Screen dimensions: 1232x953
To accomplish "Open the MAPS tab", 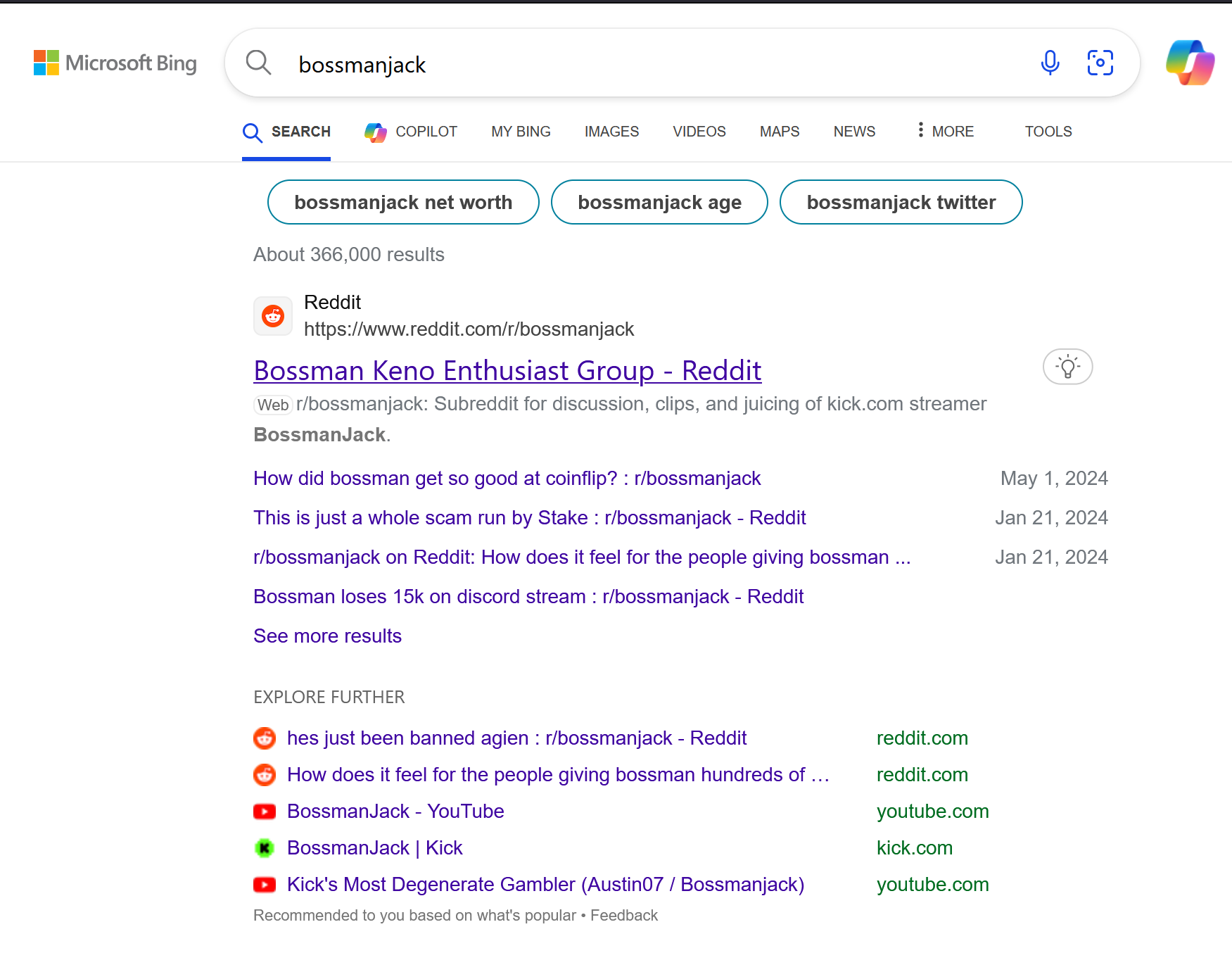I will click(x=780, y=132).
